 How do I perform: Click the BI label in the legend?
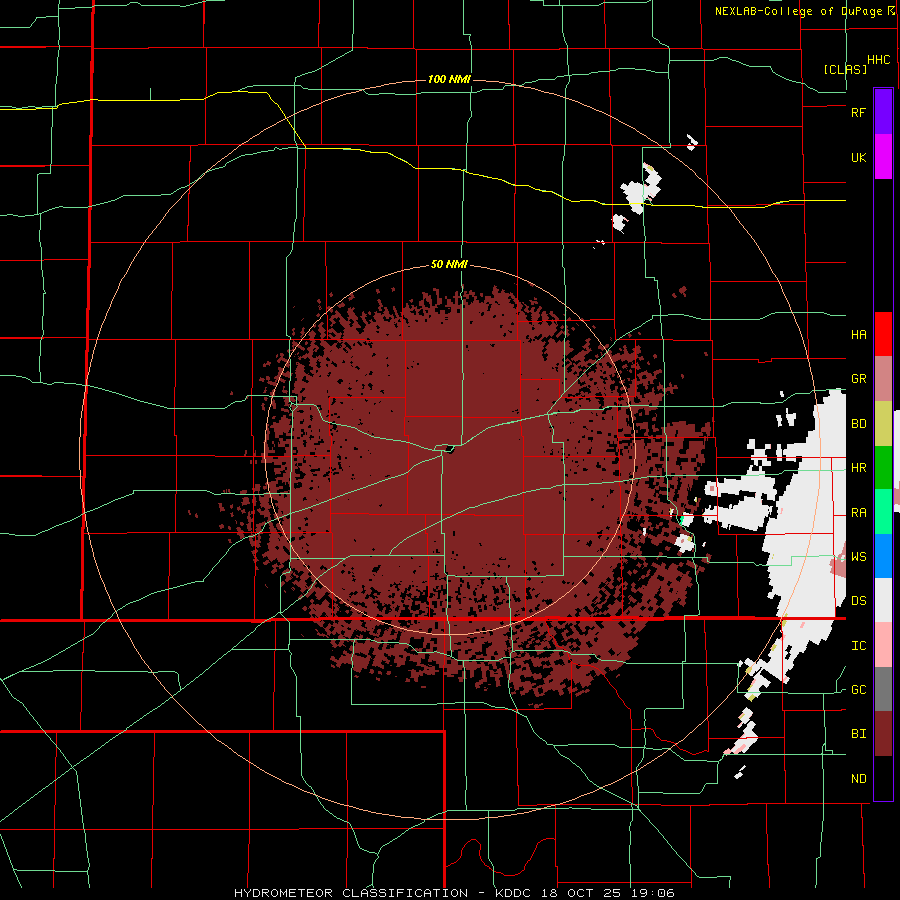pos(858,734)
